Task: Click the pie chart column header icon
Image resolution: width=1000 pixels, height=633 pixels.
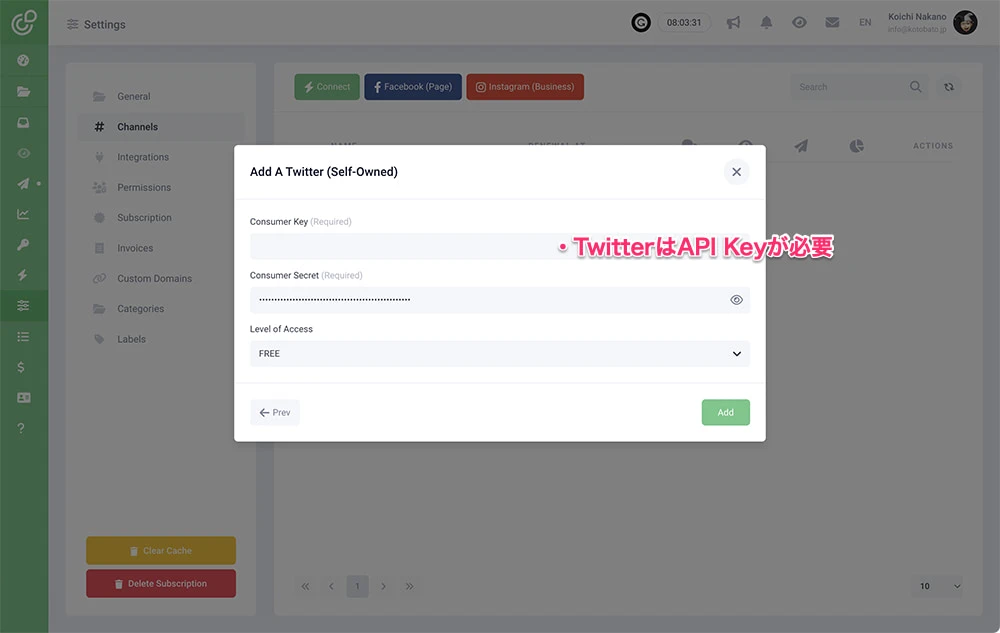Action: point(857,146)
